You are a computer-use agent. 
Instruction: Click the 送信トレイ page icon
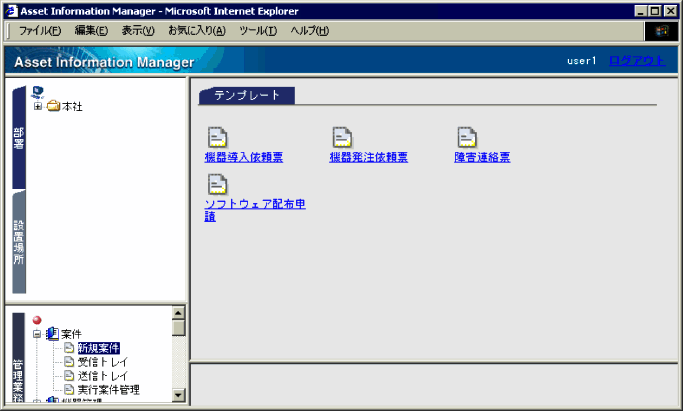coord(69,375)
